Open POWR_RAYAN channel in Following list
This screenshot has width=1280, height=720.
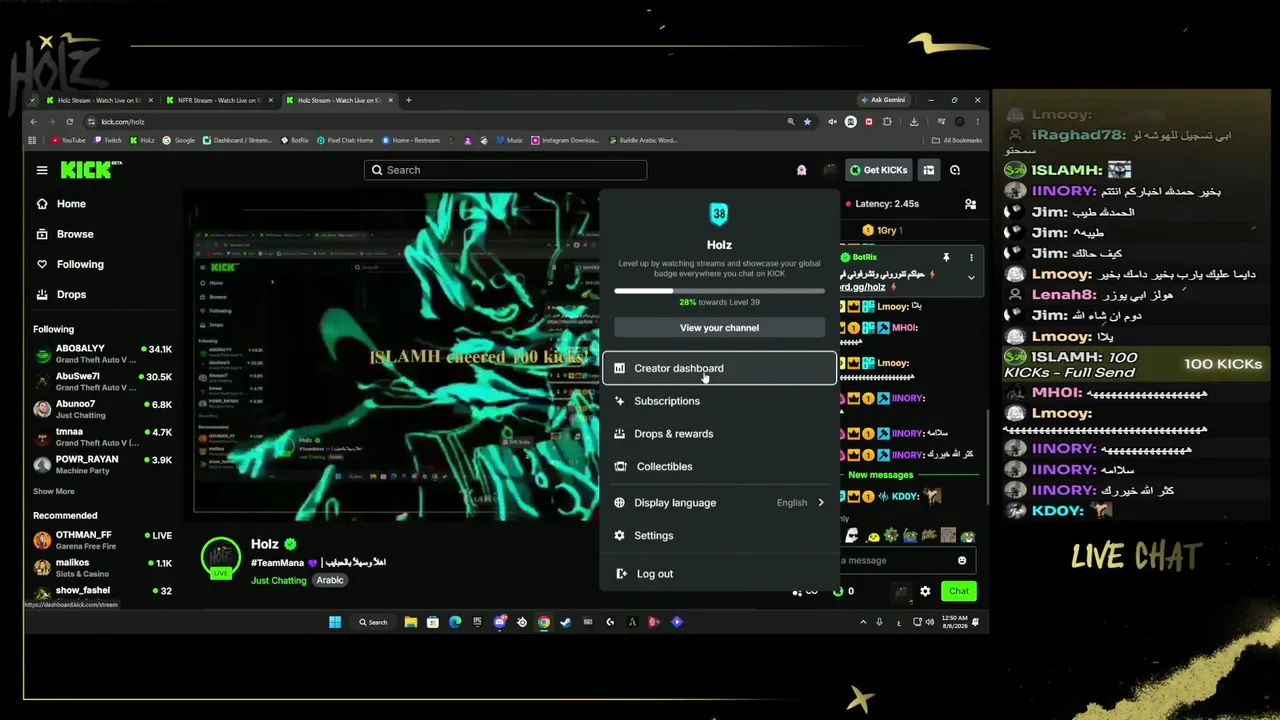pos(103,465)
